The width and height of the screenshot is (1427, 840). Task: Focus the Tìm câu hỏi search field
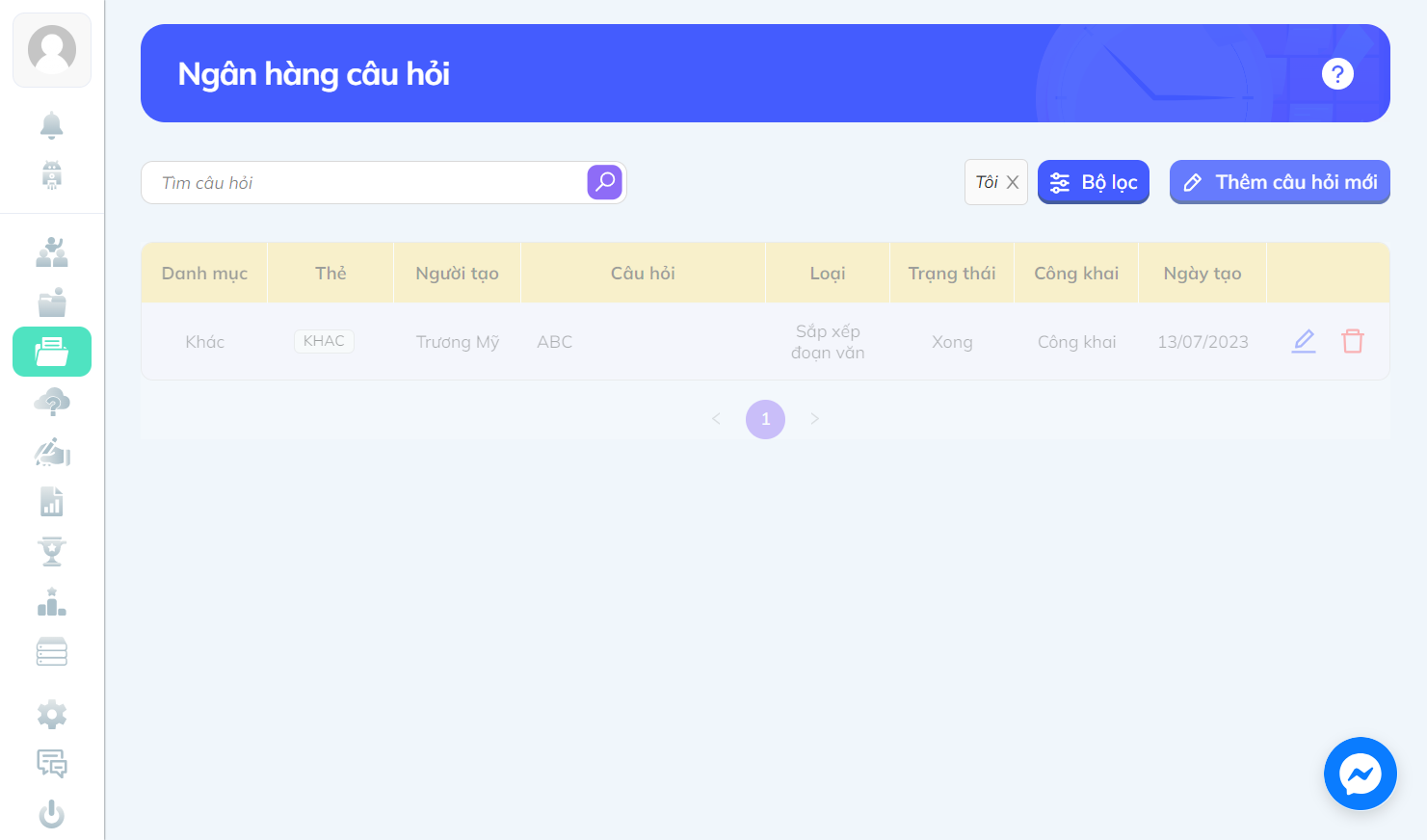point(364,182)
